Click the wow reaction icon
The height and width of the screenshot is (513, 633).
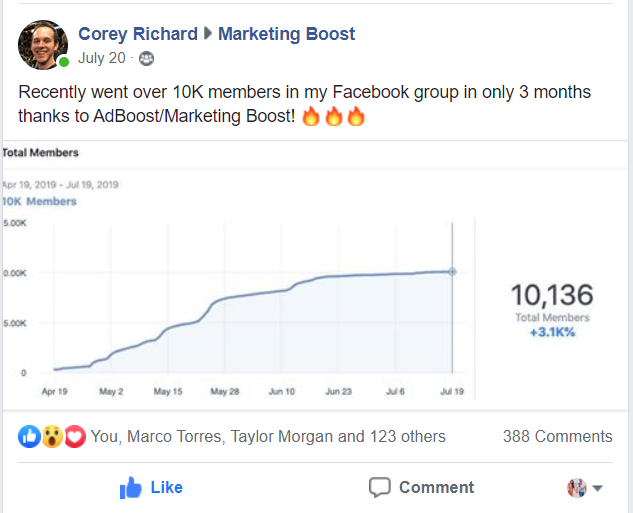click(52, 437)
